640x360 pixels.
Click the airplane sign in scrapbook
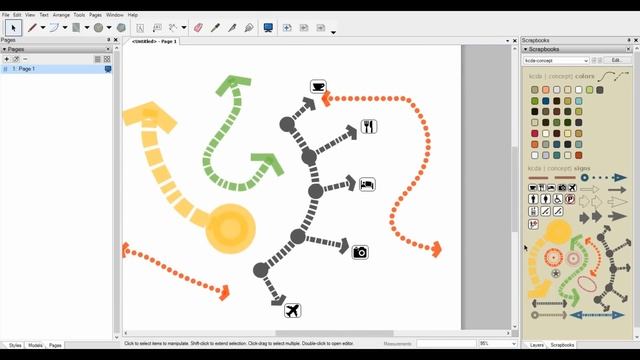(x=572, y=188)
